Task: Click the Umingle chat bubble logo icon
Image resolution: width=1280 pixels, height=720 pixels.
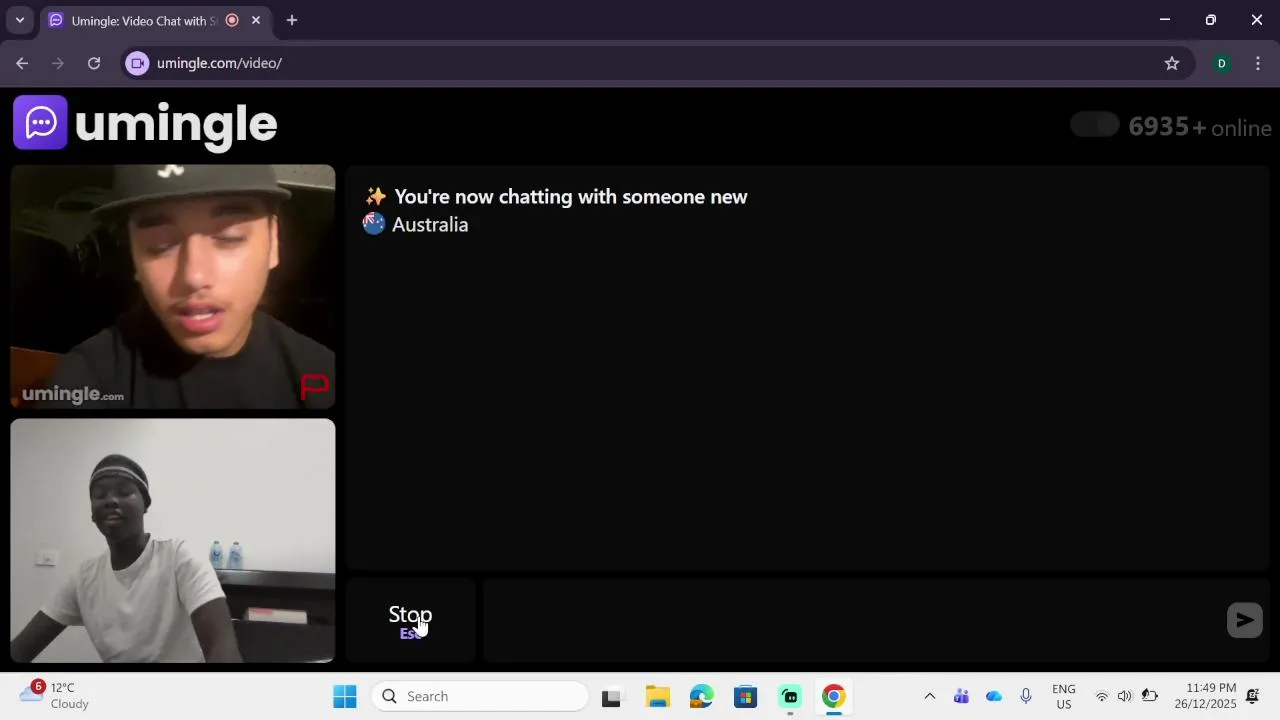Action: click(x=40, y=122)
